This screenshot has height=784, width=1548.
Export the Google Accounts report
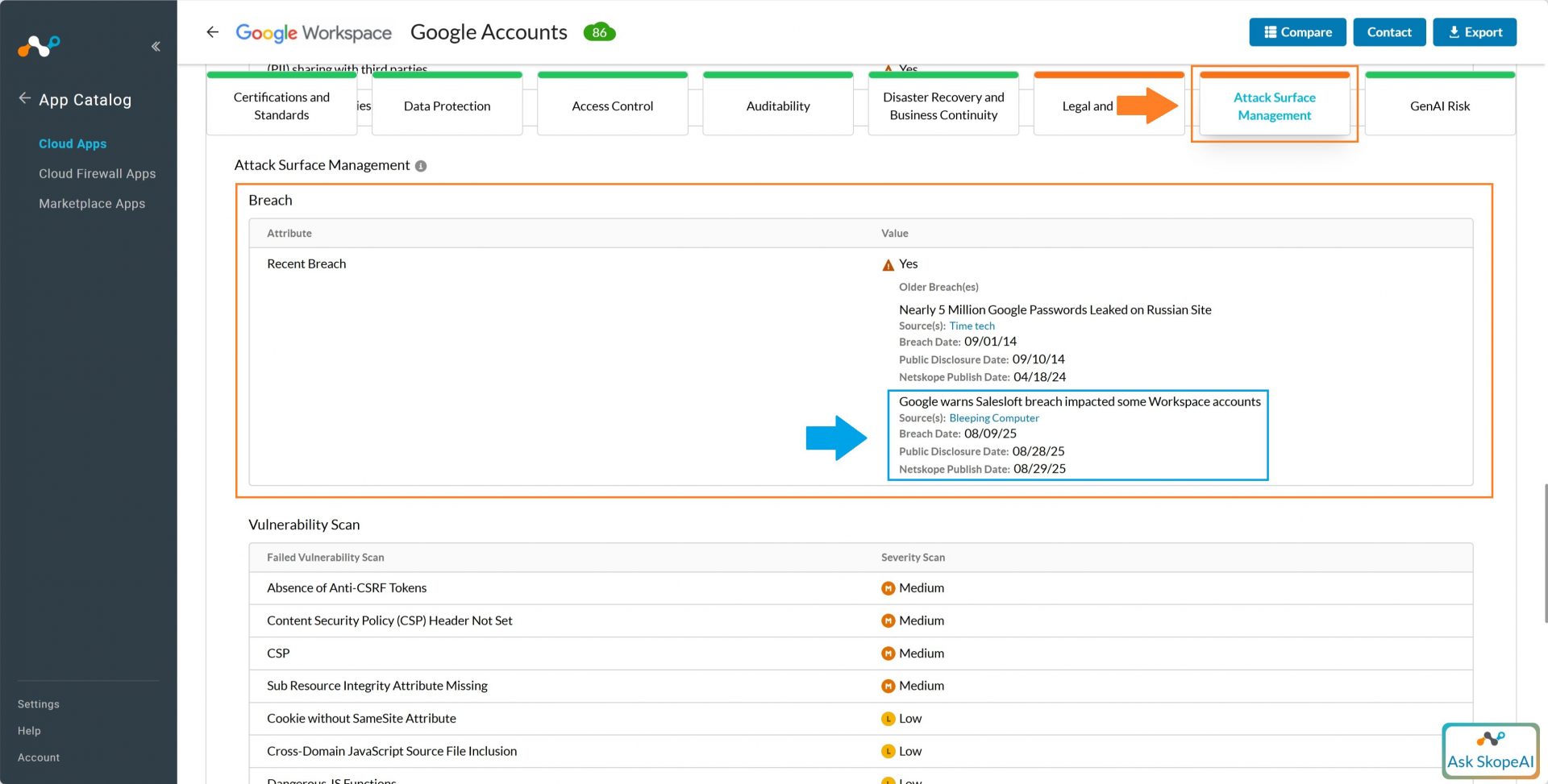point(1474,32)
